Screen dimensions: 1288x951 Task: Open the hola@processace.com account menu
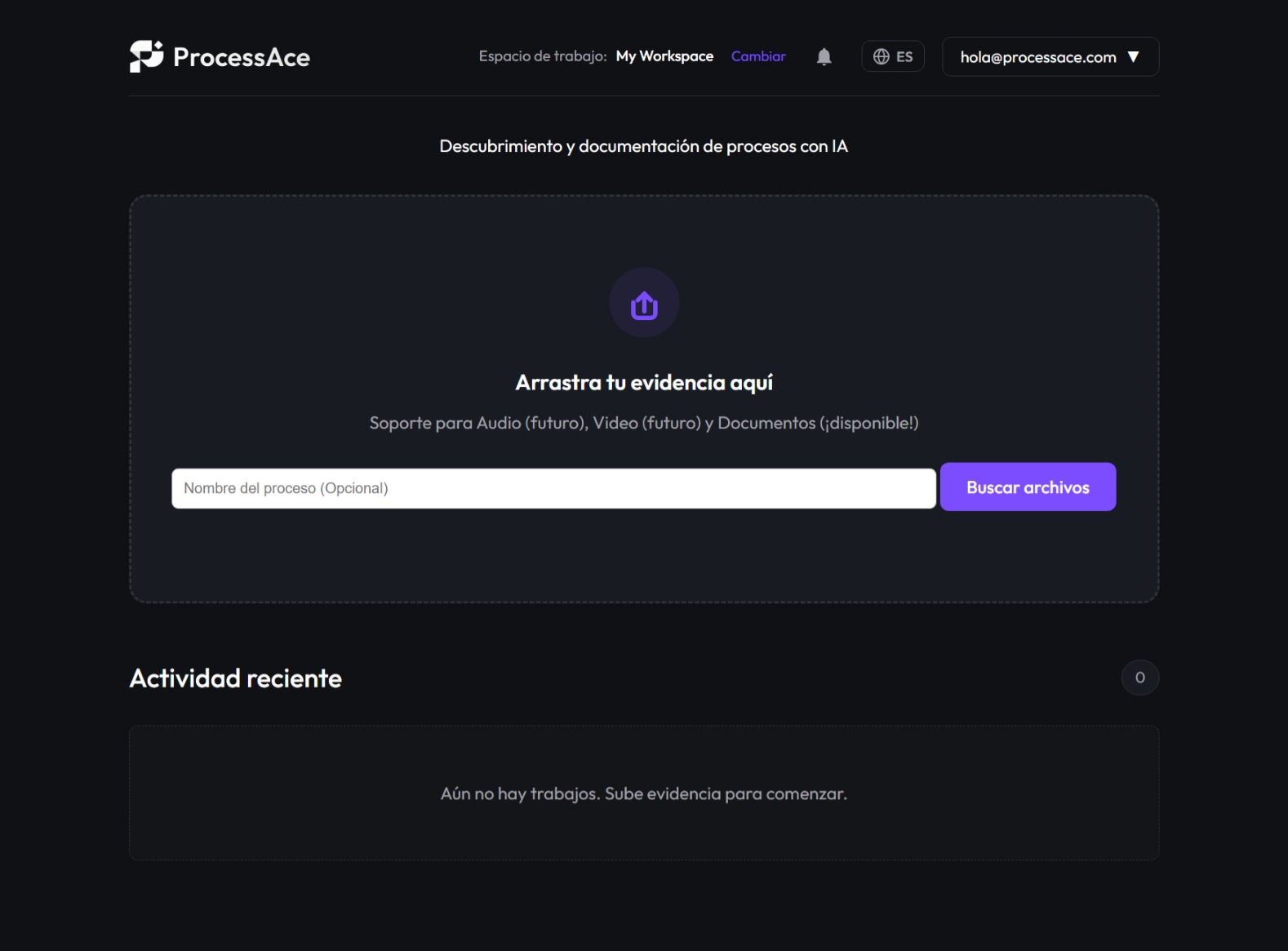(1037, 57)
